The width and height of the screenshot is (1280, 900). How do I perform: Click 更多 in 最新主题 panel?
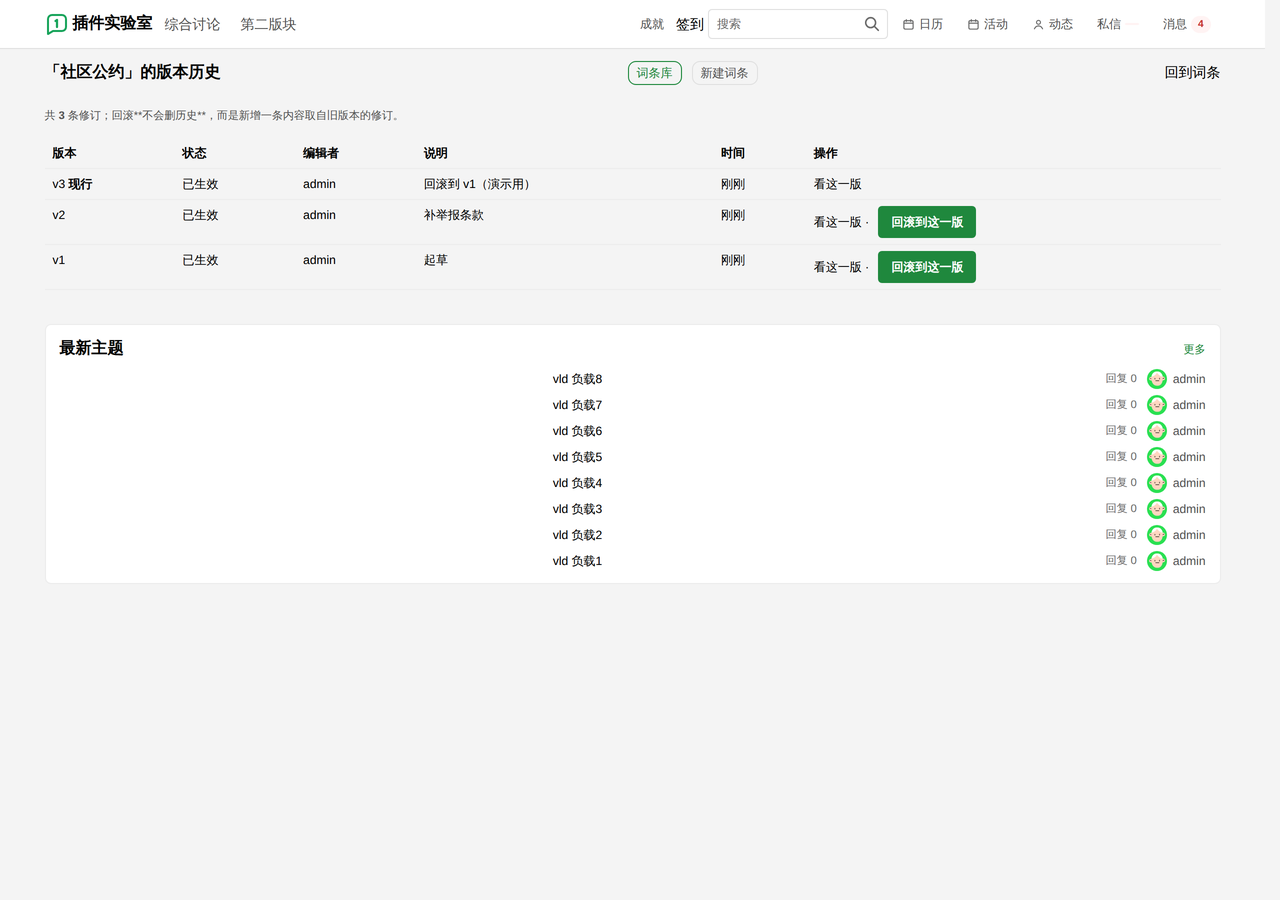click(x=1194, y=349)
